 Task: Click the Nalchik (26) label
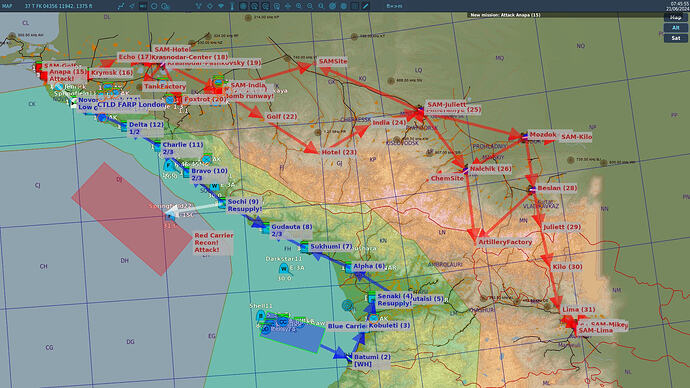(x=490, y=169)
